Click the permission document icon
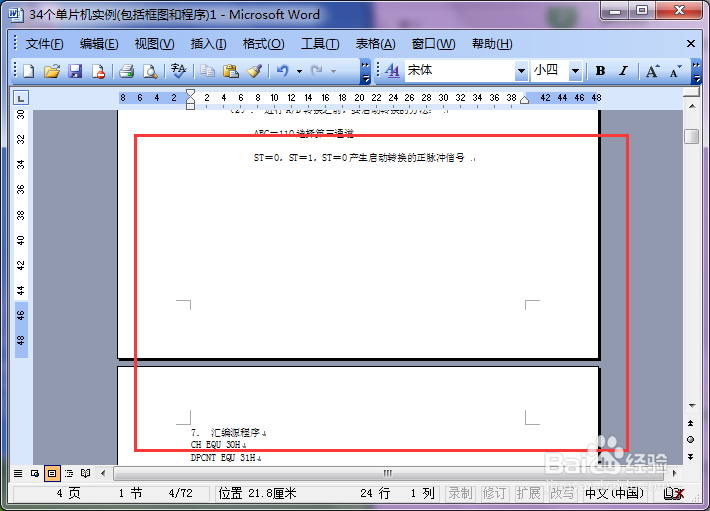Screen dimensions: 710x511 pos(98,71)
